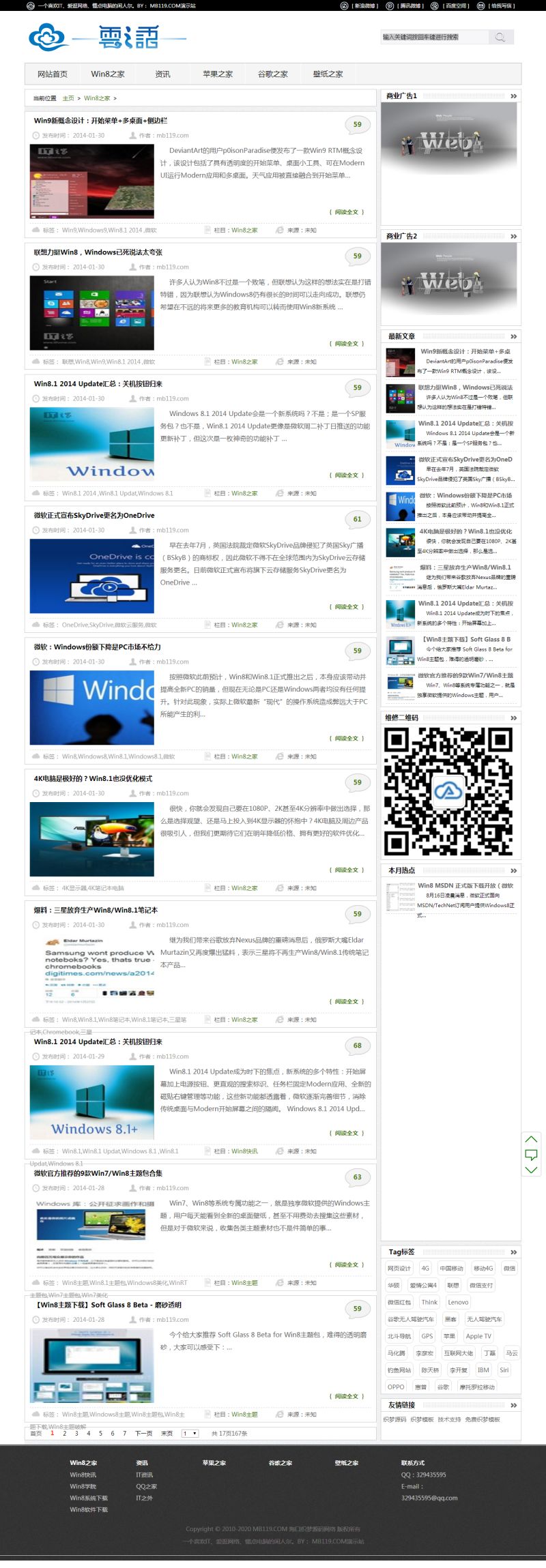Viewport: 546px width, 1568px height.
Task: Click 下一页 in pagination
Action: (143, 1434)
